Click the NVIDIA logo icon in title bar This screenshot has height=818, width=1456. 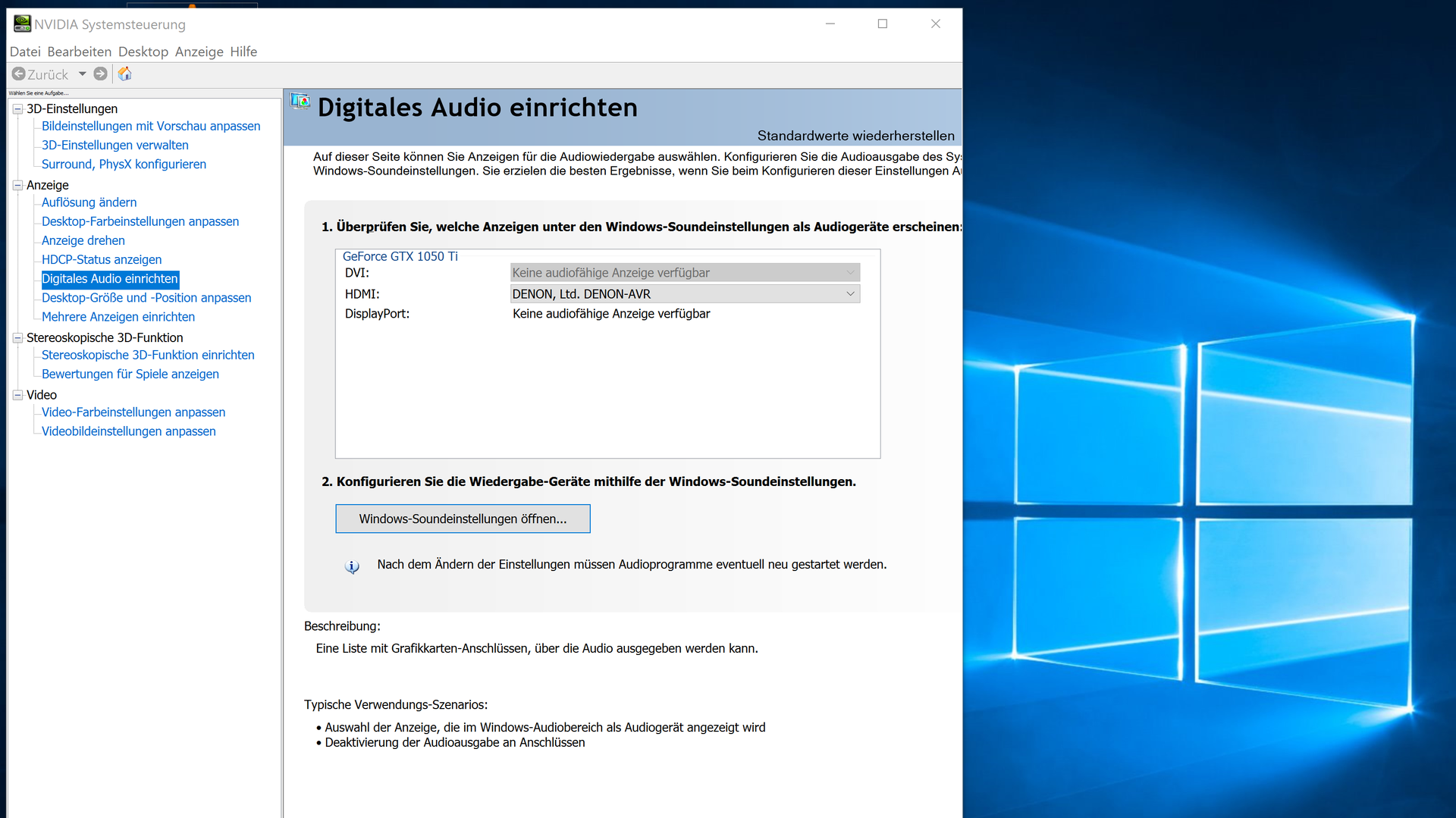[22, 24]
